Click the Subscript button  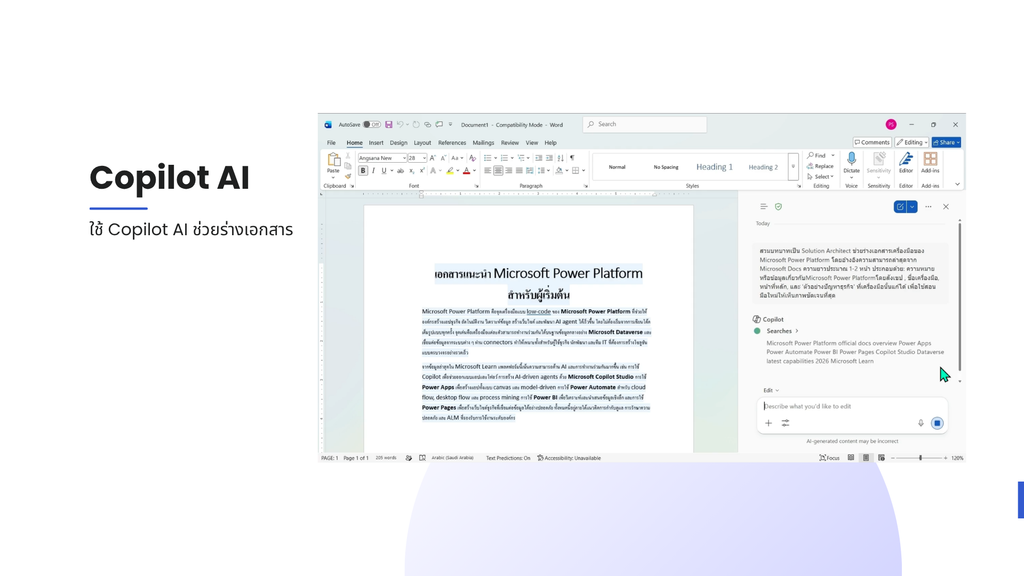[x=411, y=171]
